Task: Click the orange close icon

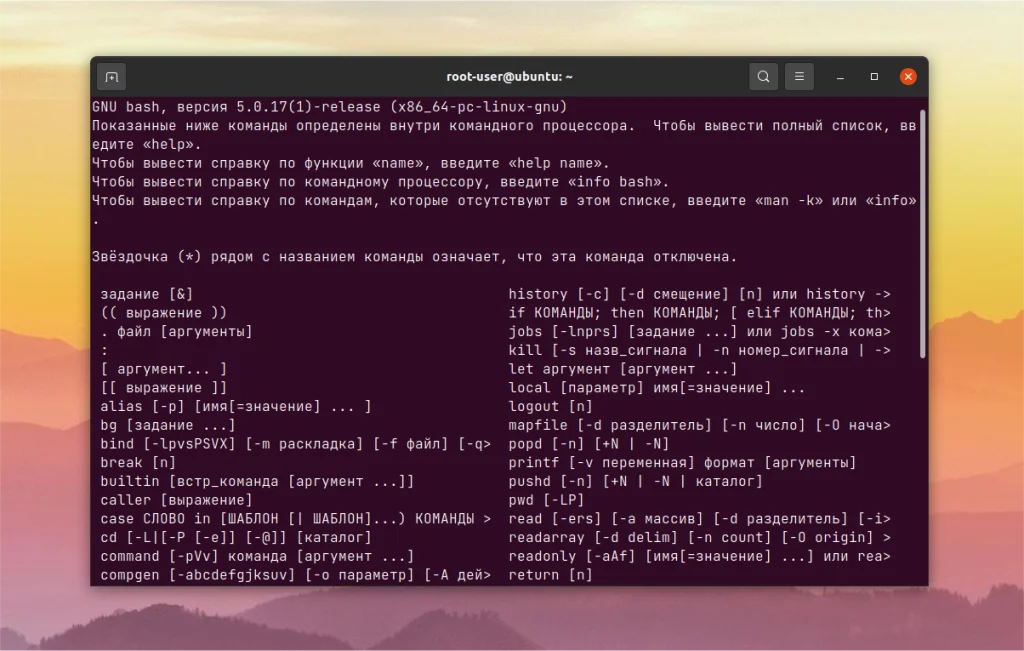Action: click(908, 76)
